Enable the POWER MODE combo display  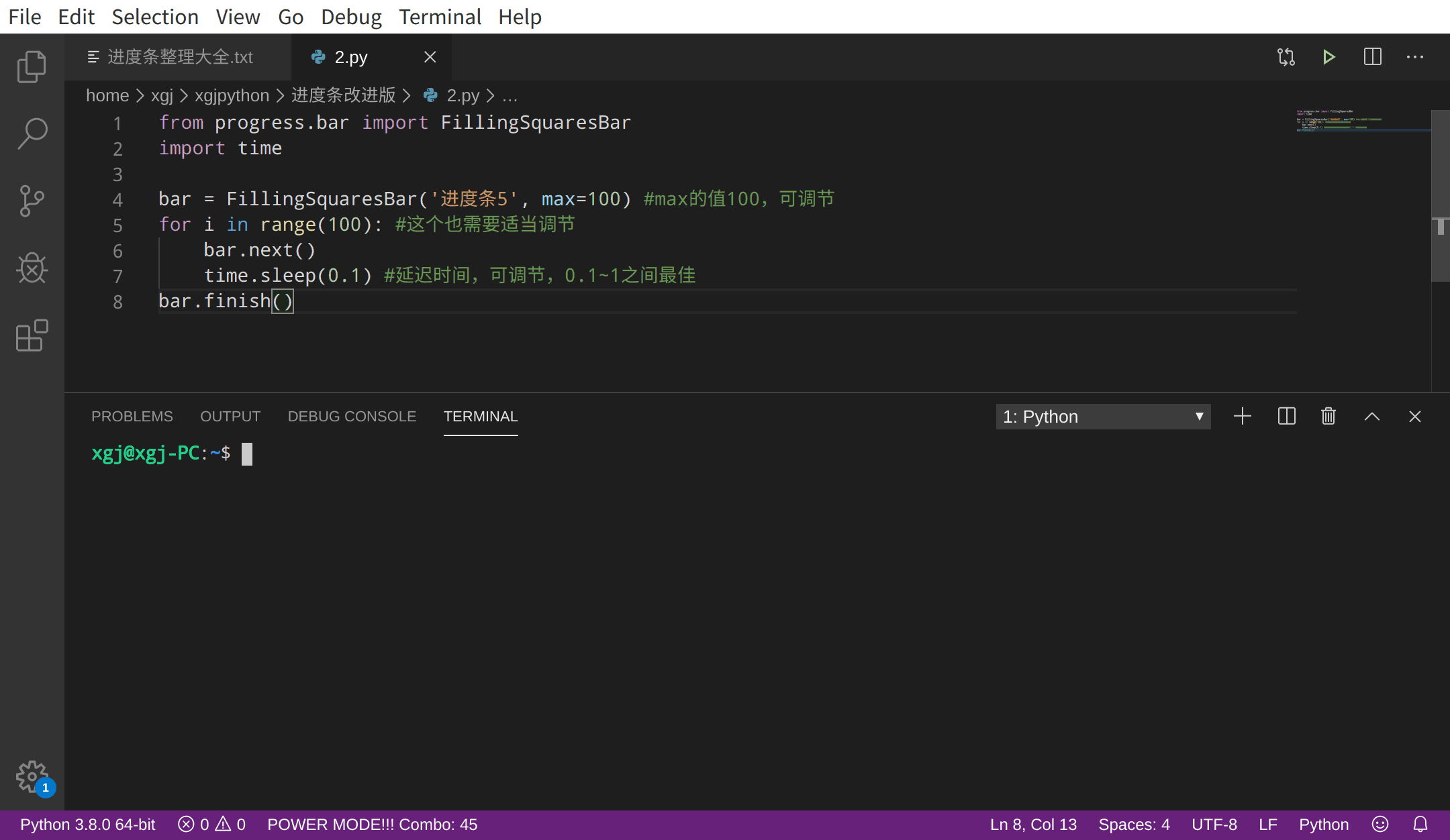click(371, 824)
